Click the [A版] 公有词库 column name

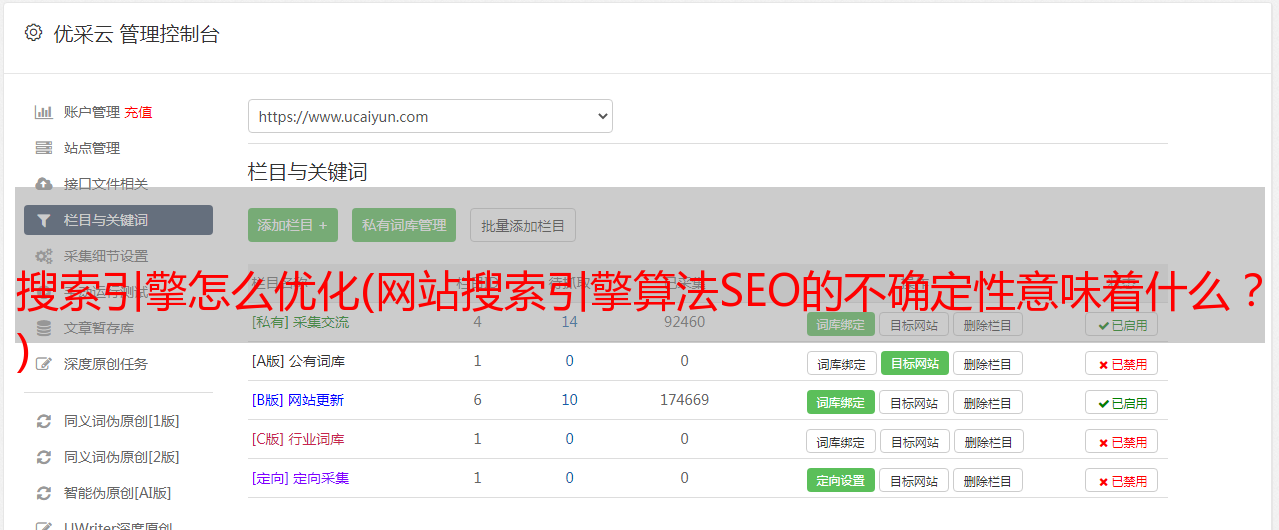298,361
